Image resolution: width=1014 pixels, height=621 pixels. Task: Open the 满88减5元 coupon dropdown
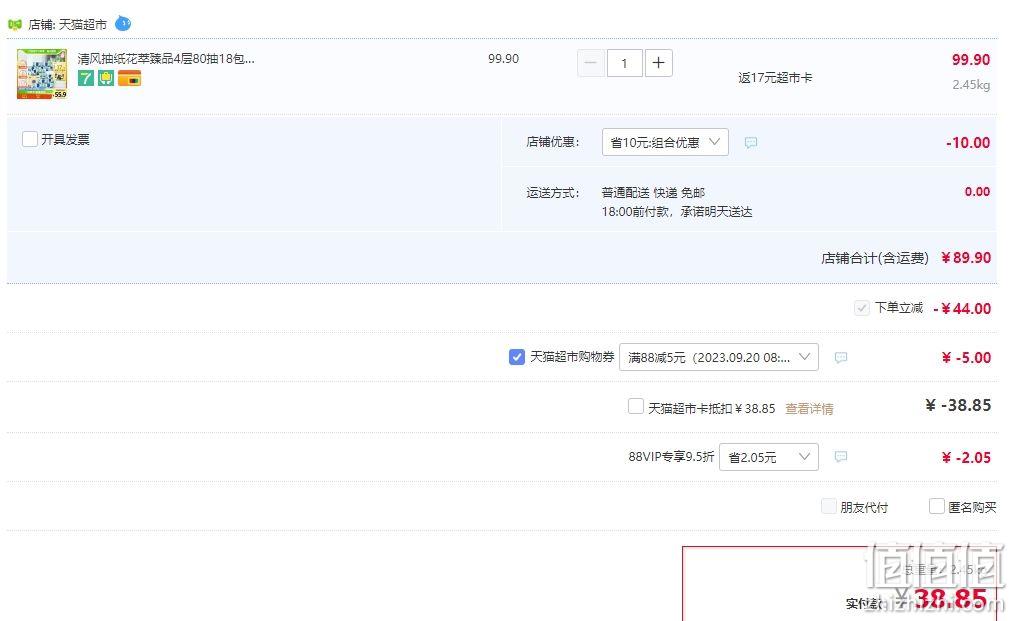pos(718,357)
